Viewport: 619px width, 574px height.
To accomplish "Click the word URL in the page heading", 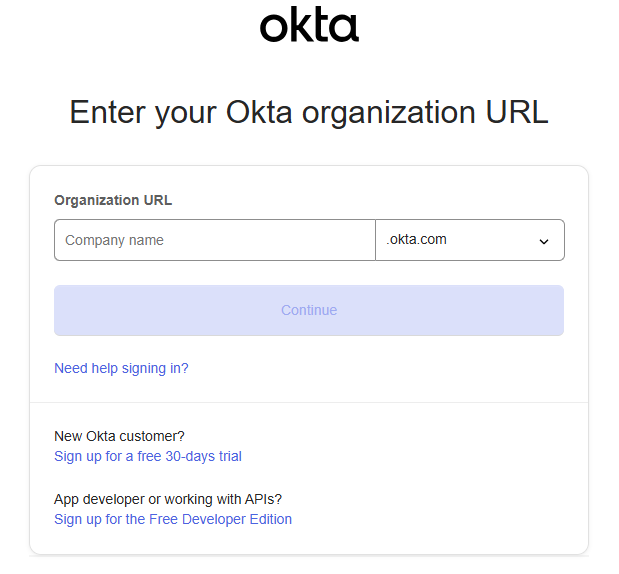I will click(x=517, y=113).
